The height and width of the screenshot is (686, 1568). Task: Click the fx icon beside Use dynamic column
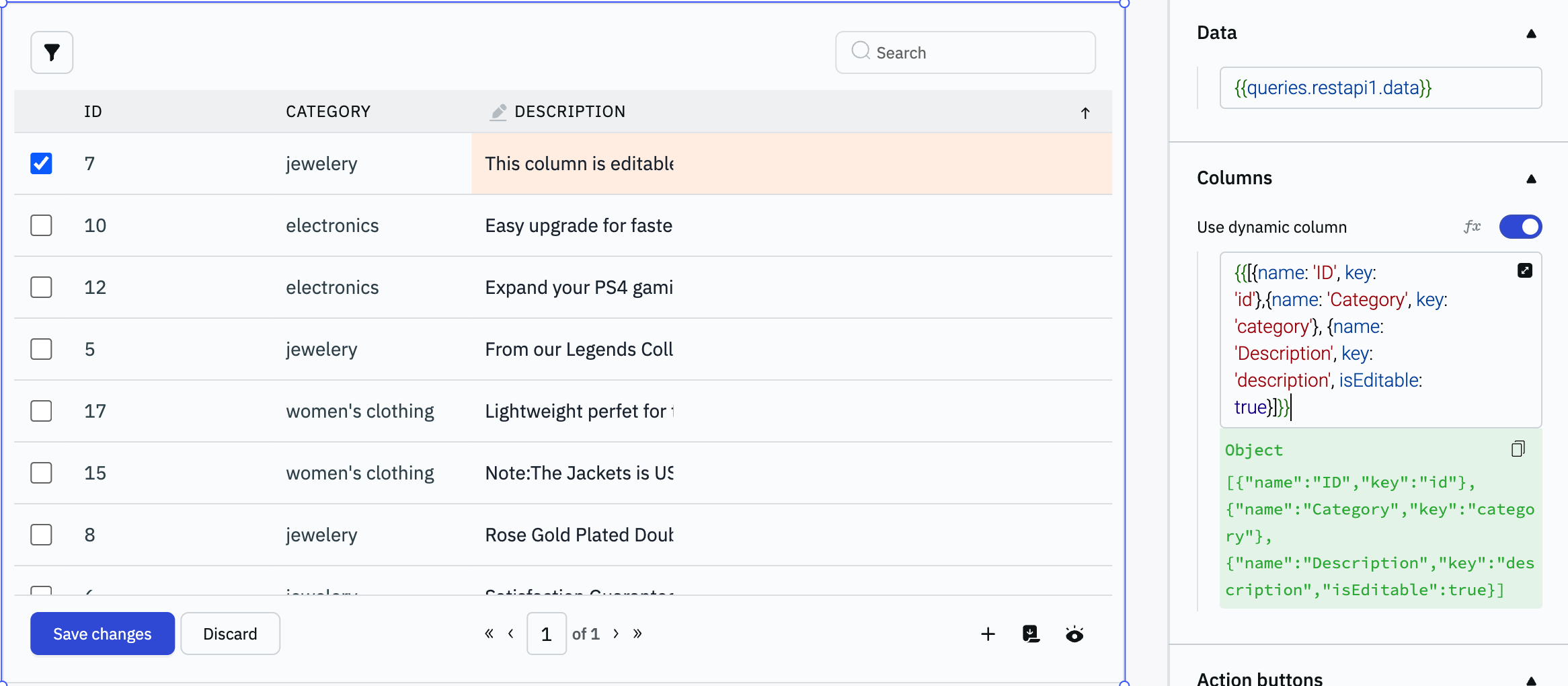point(1472,227)
